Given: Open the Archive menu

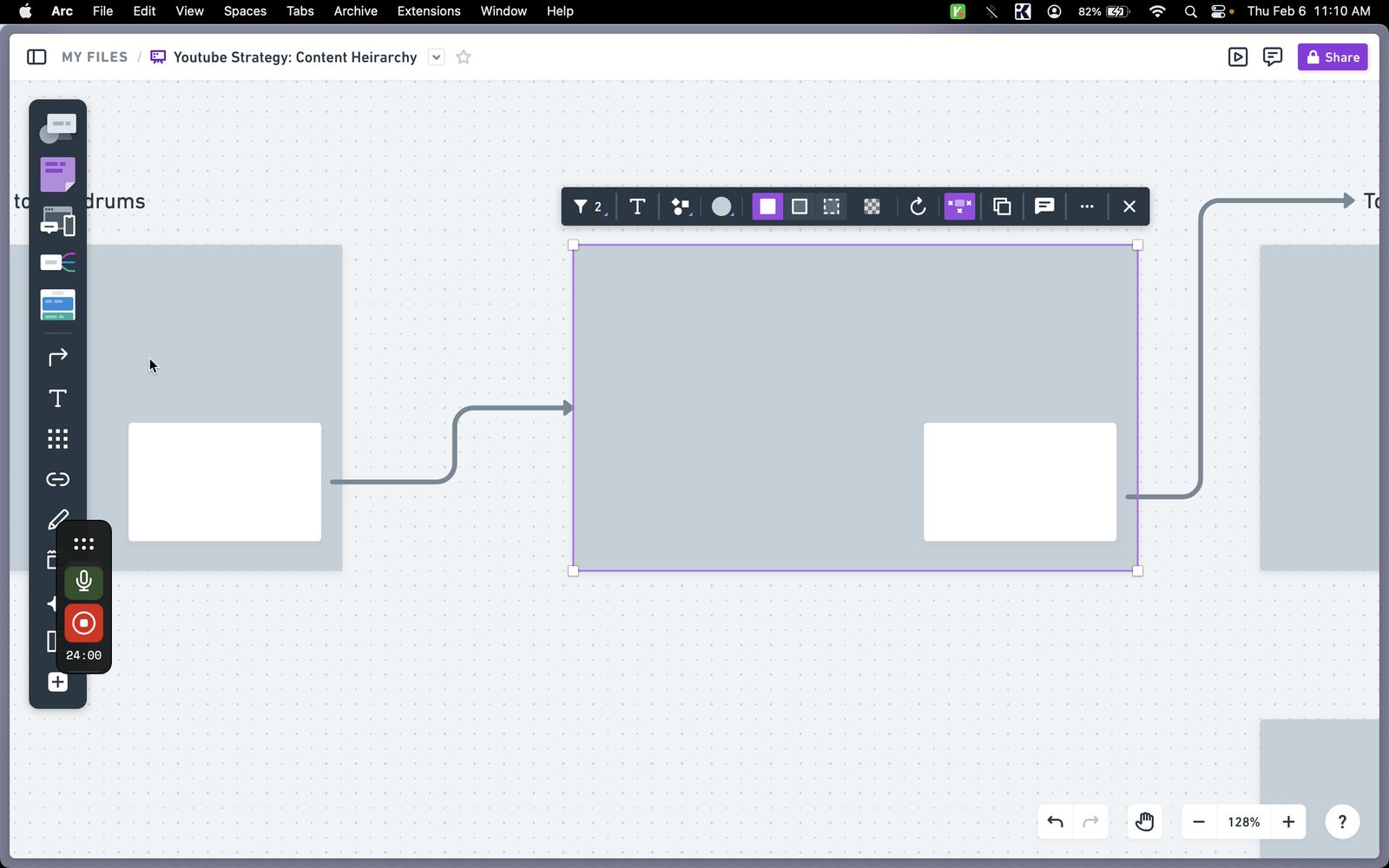Looking at the screenshot, I should click(355, 11).
